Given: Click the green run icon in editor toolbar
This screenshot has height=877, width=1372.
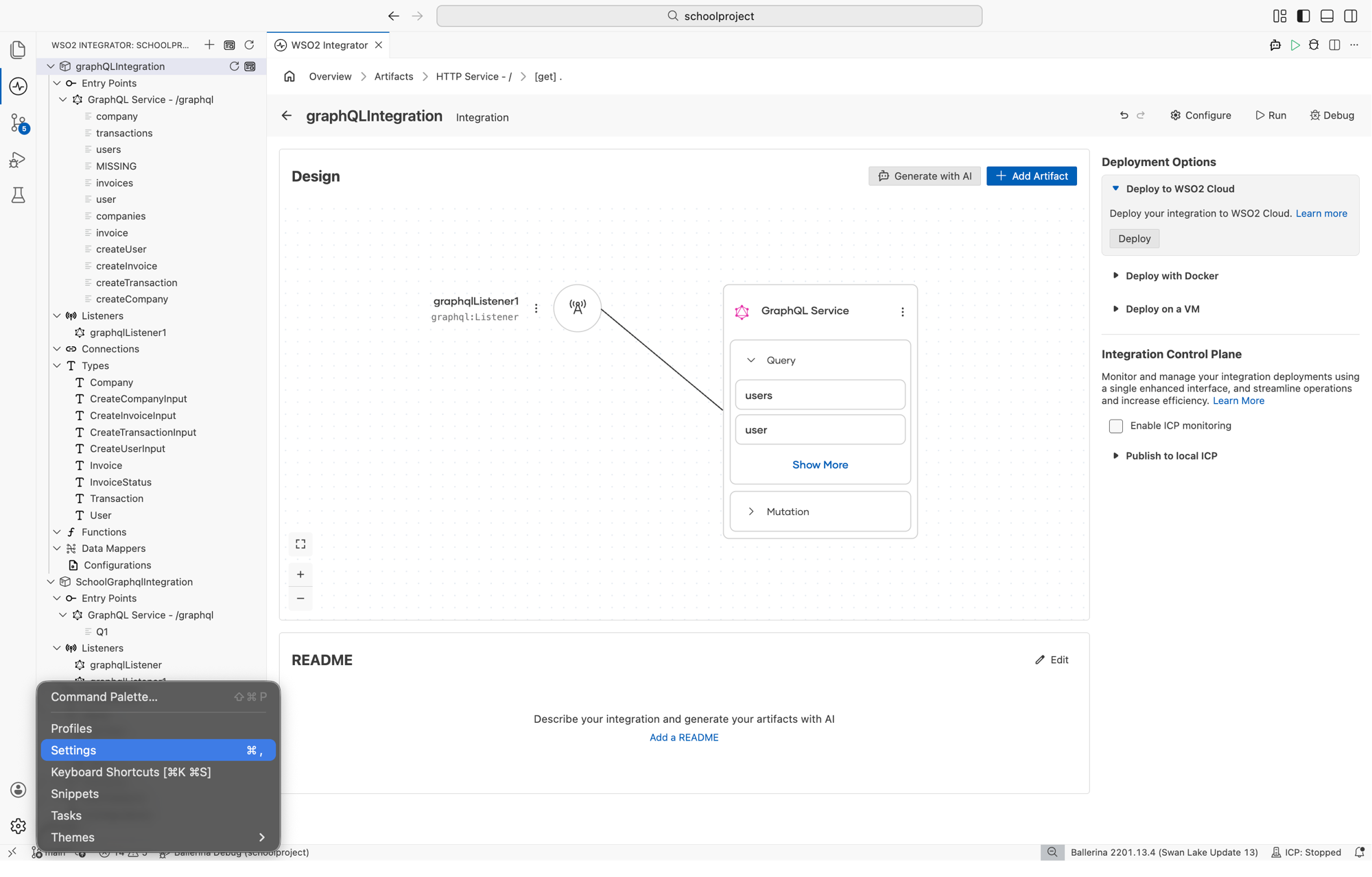Looking at the screenshot, I should click(x=1295, y=45).
